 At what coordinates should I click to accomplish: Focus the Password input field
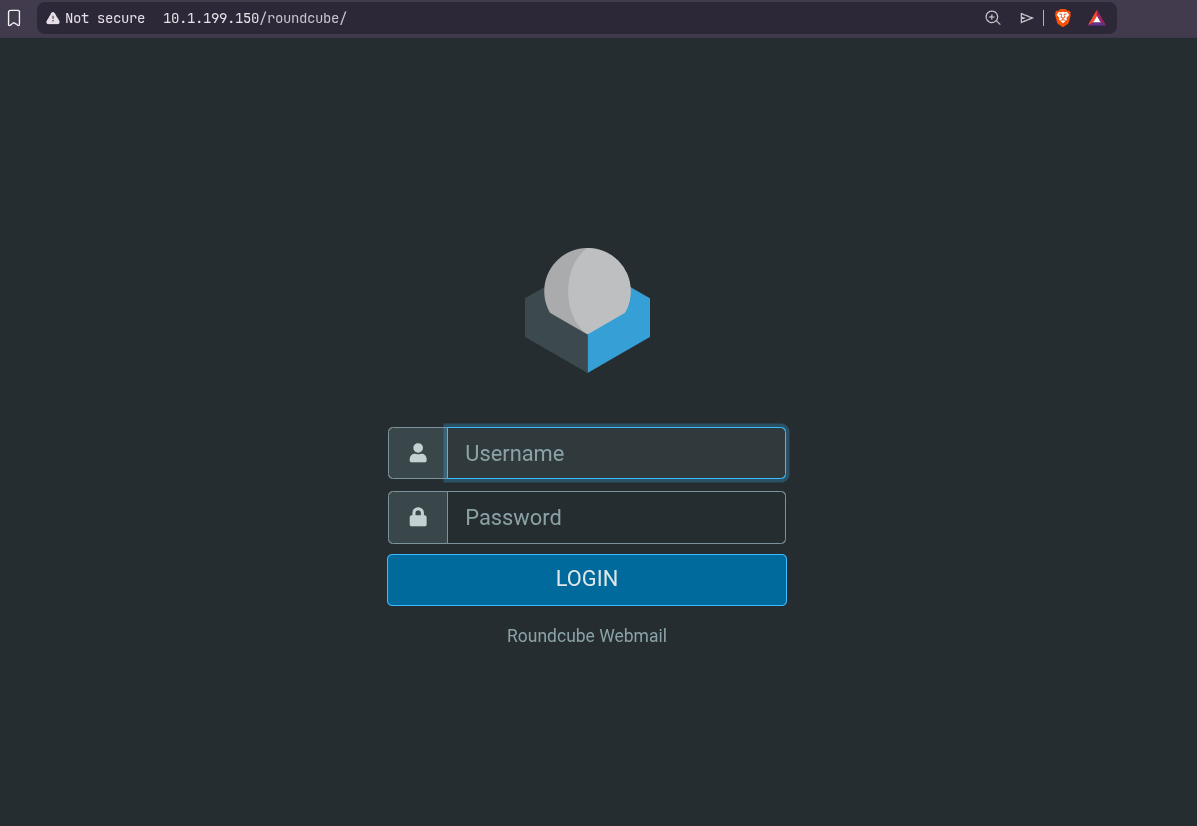[x=616, y=517]
